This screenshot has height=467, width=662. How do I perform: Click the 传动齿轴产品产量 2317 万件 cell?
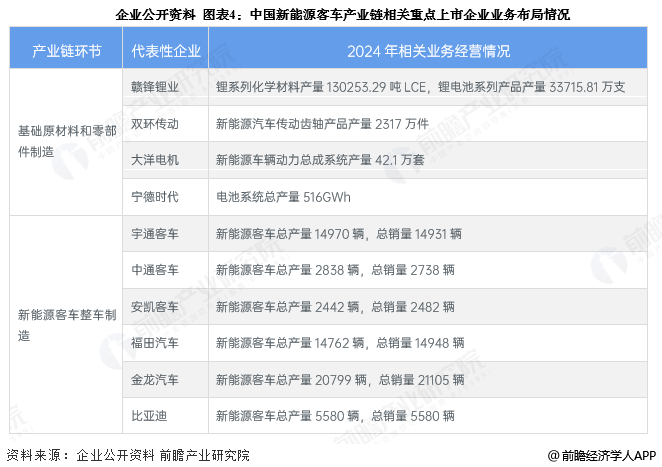(428, 124)
